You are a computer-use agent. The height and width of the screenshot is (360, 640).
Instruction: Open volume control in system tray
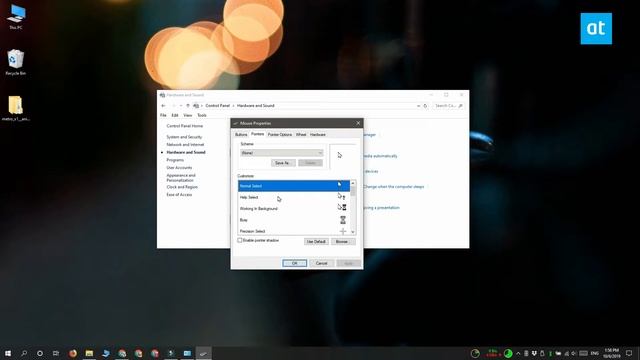573,353
